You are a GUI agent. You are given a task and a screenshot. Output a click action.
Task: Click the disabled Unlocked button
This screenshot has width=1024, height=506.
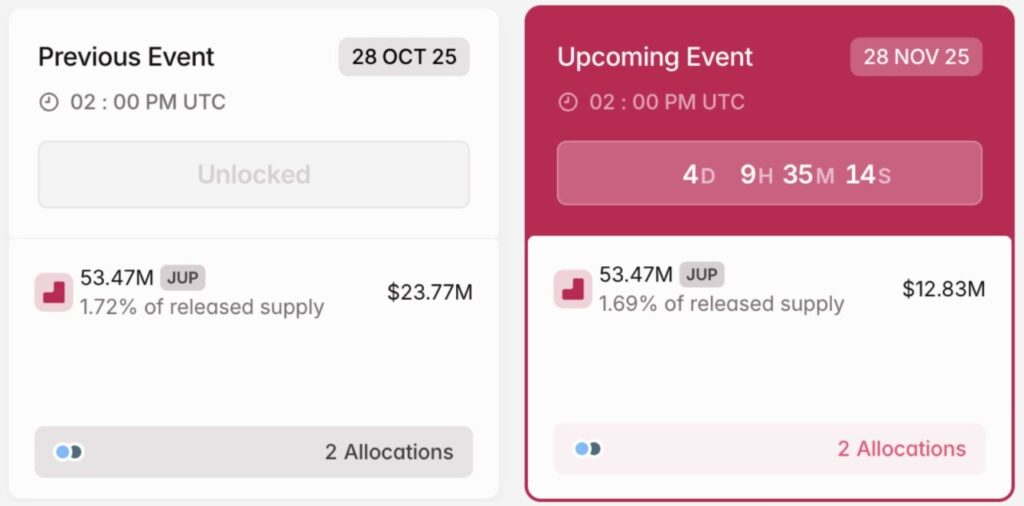(x=254, y=174)
